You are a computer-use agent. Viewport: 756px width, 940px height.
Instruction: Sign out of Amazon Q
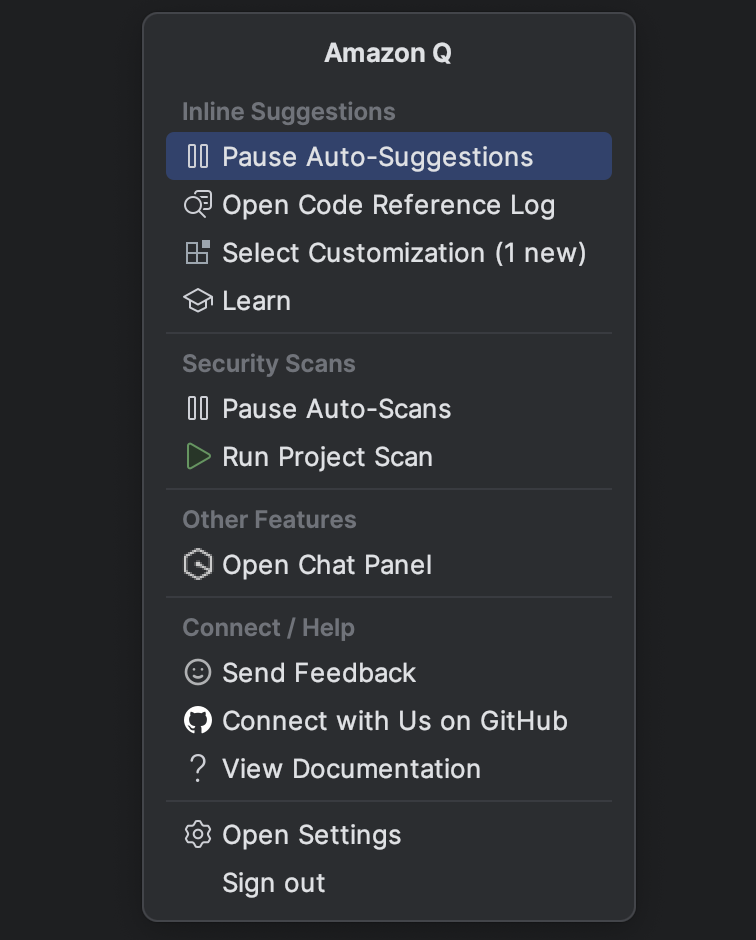pyautogui.click(x=273, y=882)
